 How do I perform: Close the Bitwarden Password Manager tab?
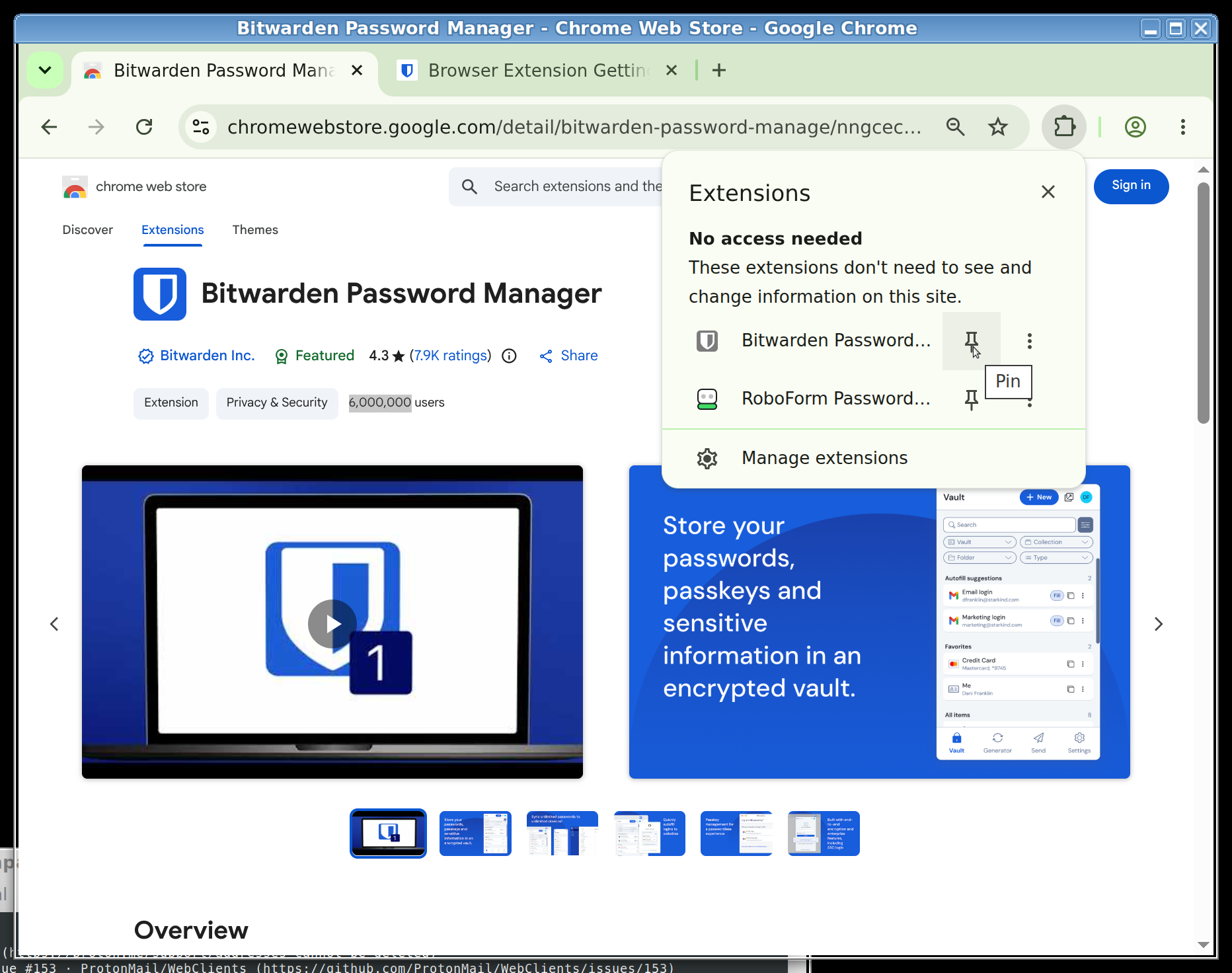356,71
